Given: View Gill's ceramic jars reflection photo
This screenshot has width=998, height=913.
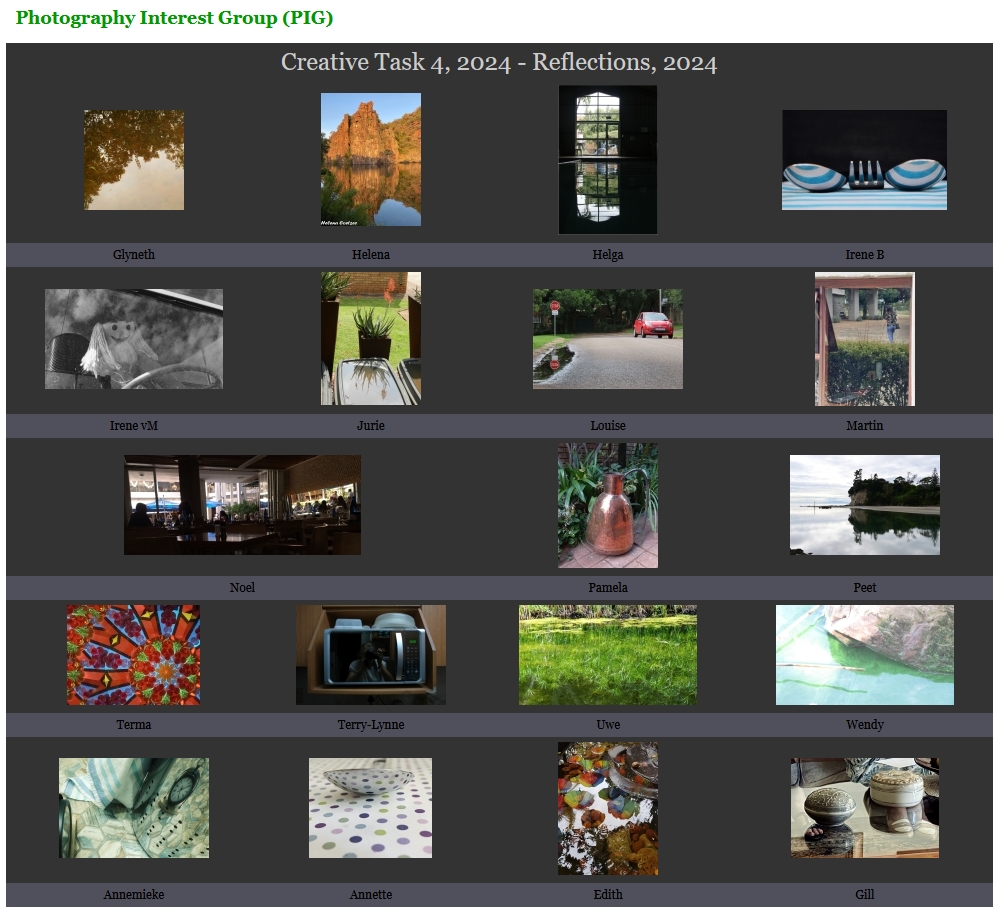Looking at the screenshot, I should click(864, 808).
